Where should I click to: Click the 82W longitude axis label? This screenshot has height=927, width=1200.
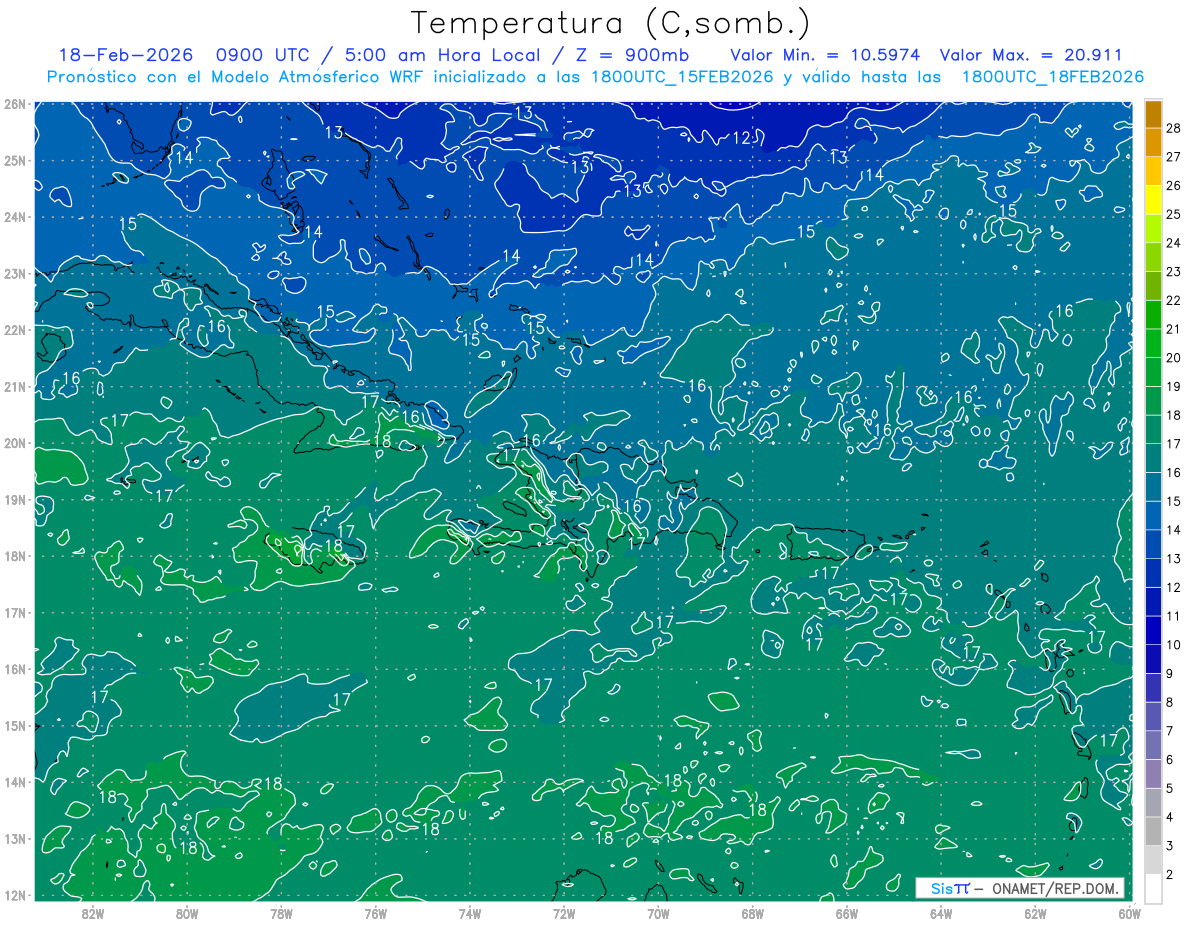pyautogui.click(x=92, y=913)
